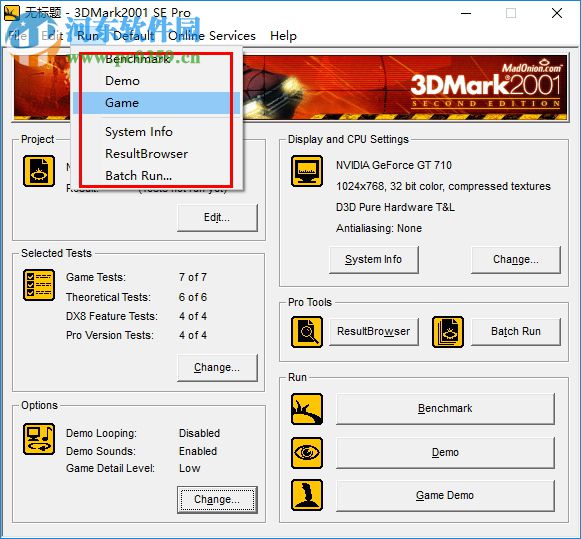Open the File menu

pyautogui.click(x=17, y=36)
